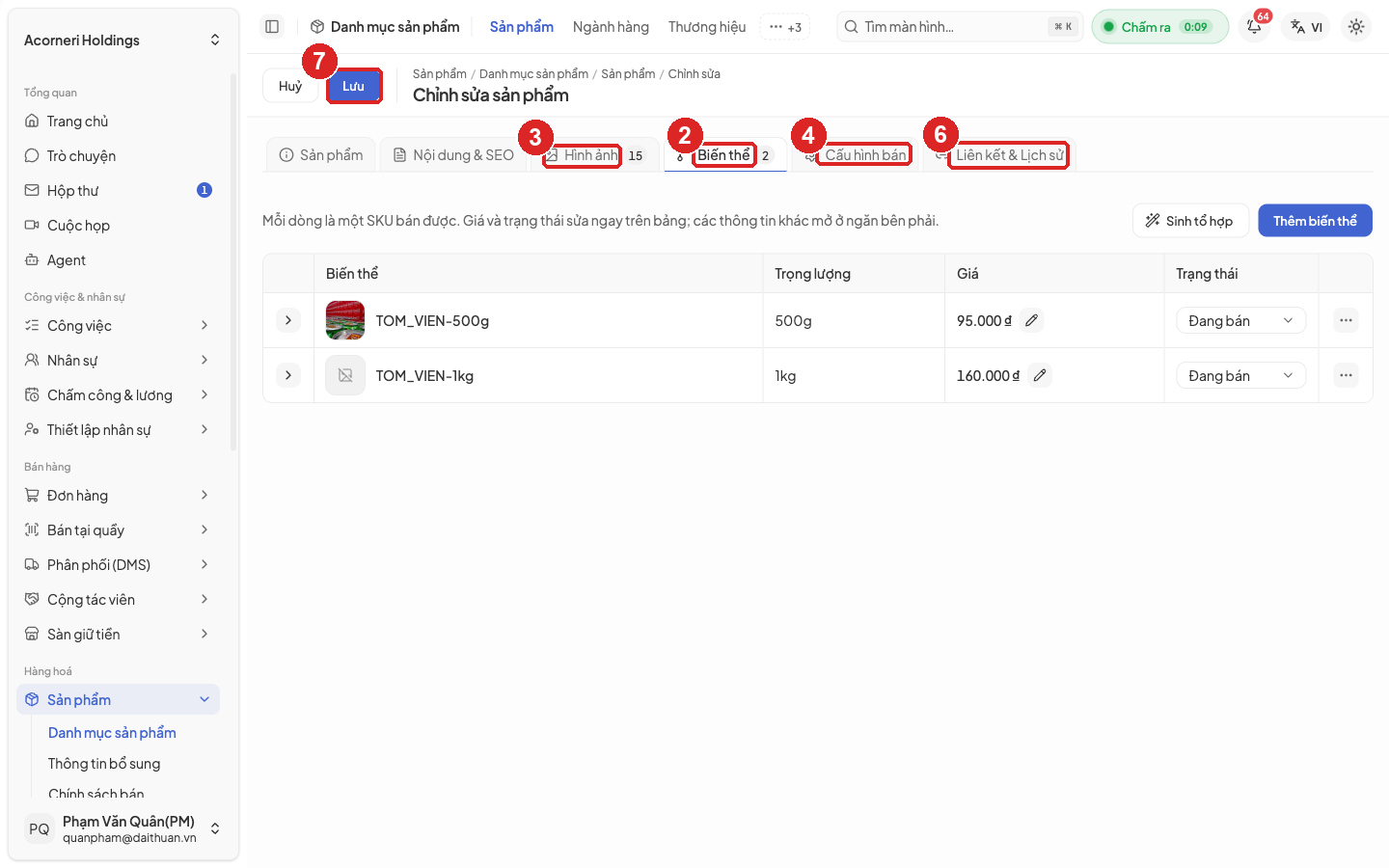The image size is (1389, 868).
Task: Open Cuộc họp meetings
Action: pyautogui.click(x=118, y=226)
